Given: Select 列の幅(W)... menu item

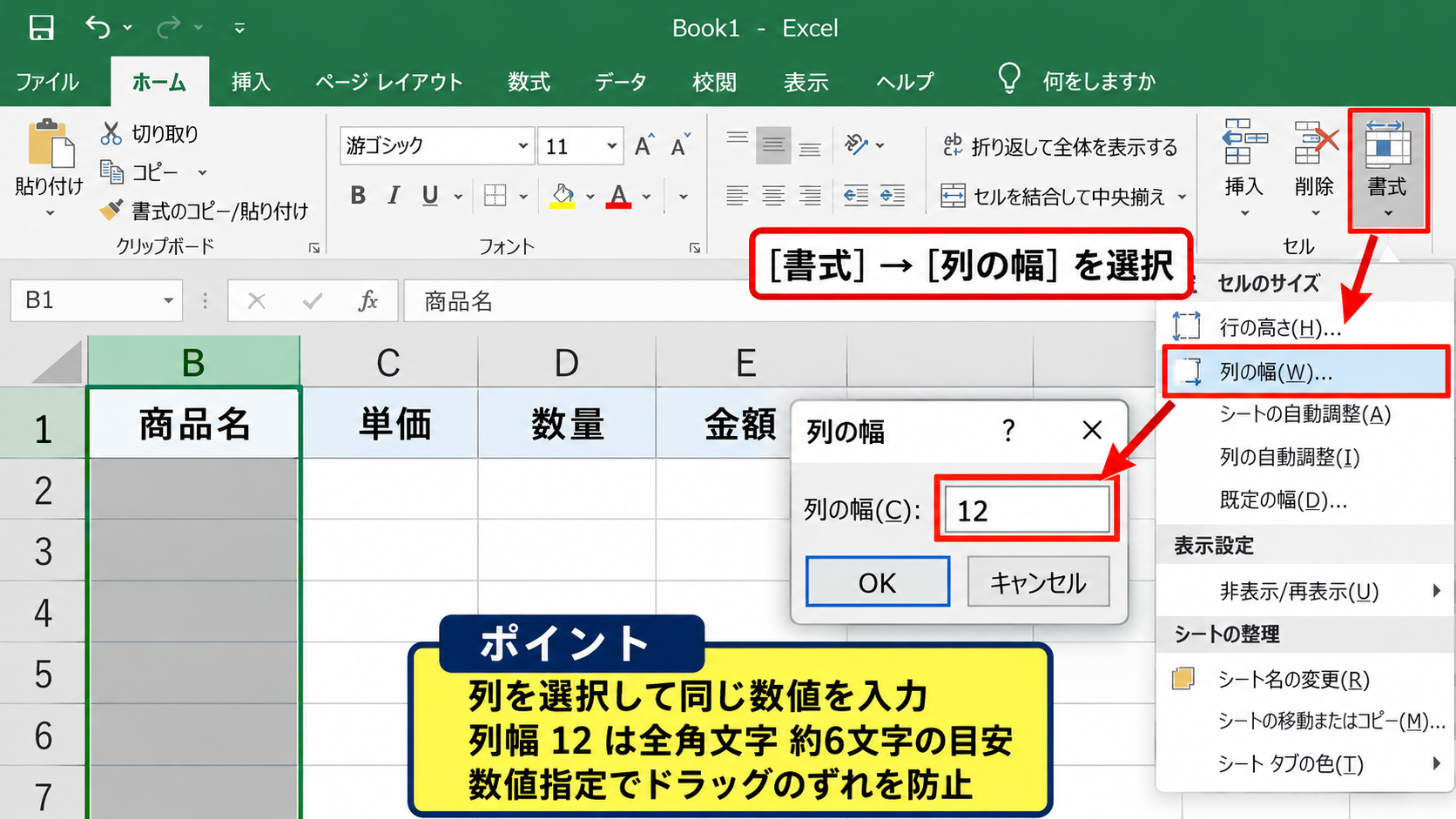Looking at the screenshot, I should pyautogui.click(x=1305, y=372).
